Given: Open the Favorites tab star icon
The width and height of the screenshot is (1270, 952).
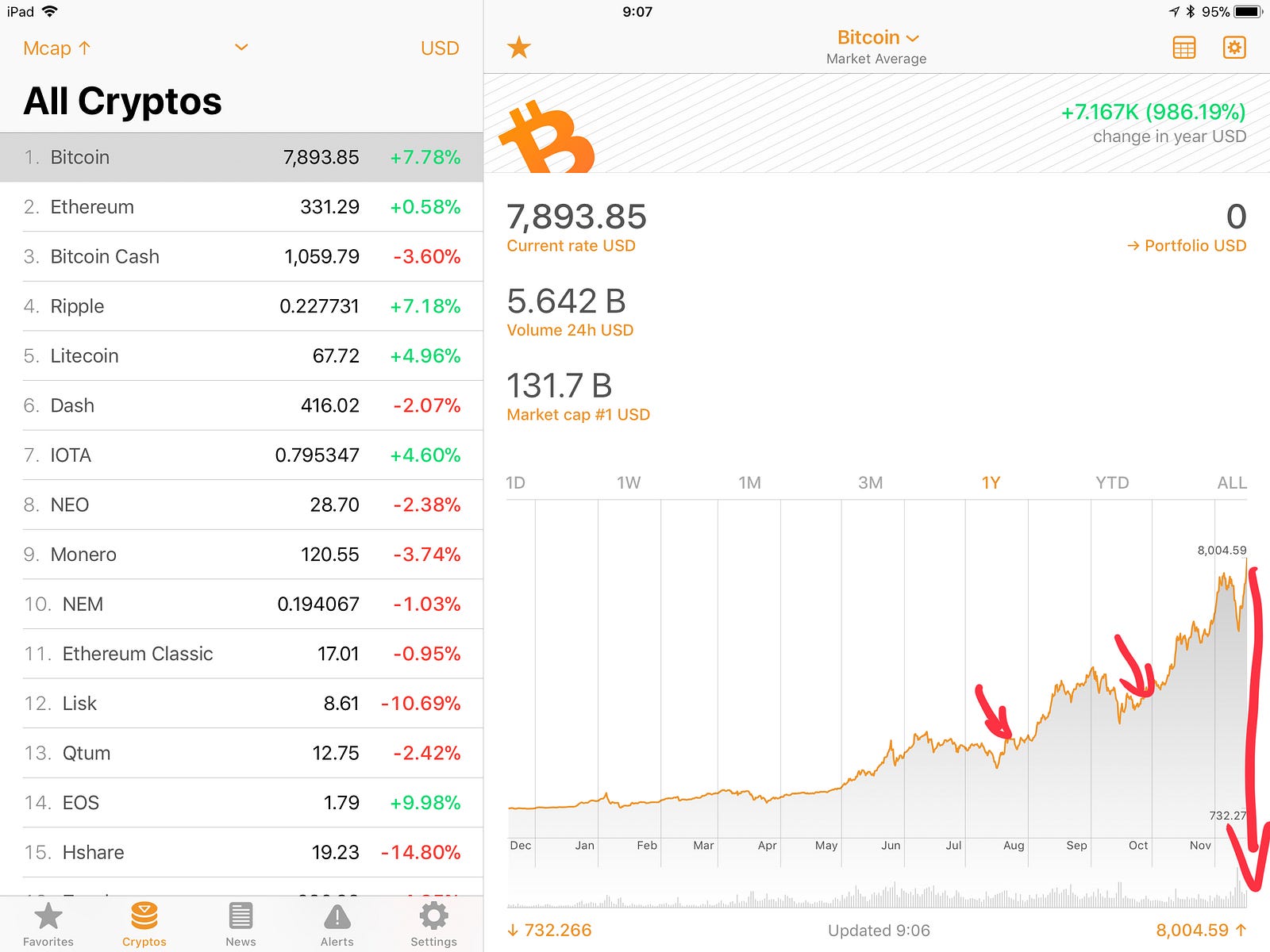Looking at the screenshot, I should (48, 916).
